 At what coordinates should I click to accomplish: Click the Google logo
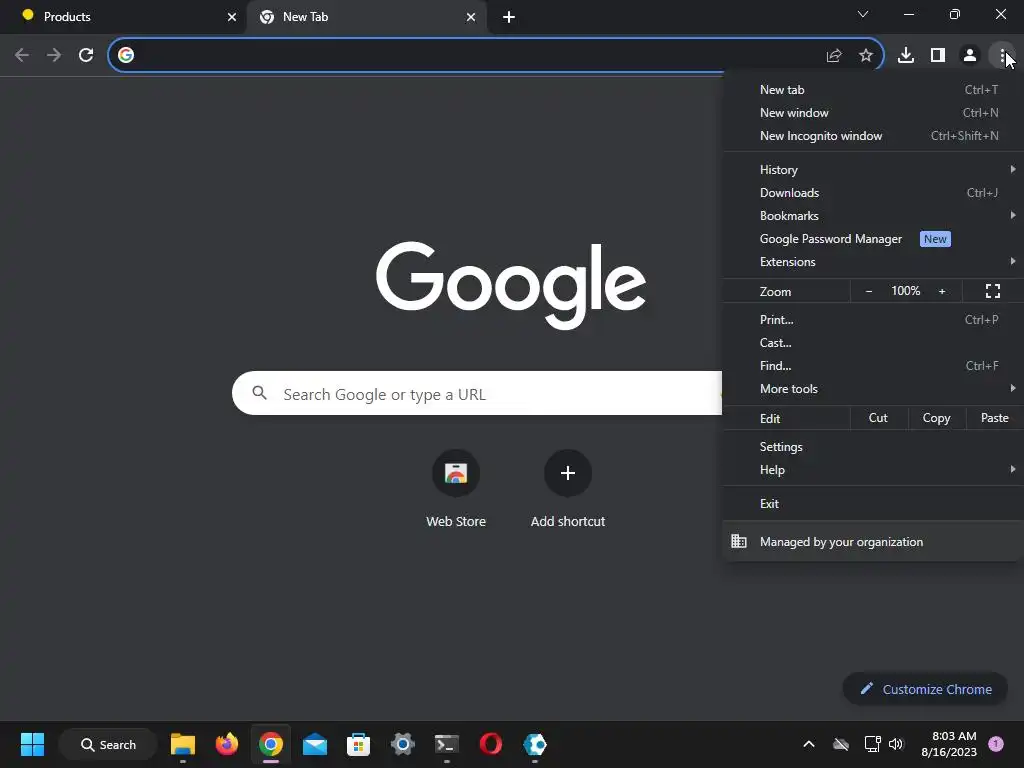point(511,285)
